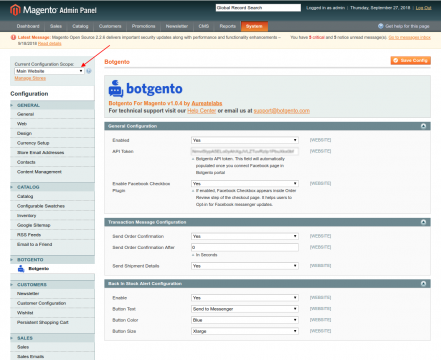The width and height of the screenshot is (441, 360).
Task: Collapse Back In Stock Alert Configuration section
Action: [423, 284]
